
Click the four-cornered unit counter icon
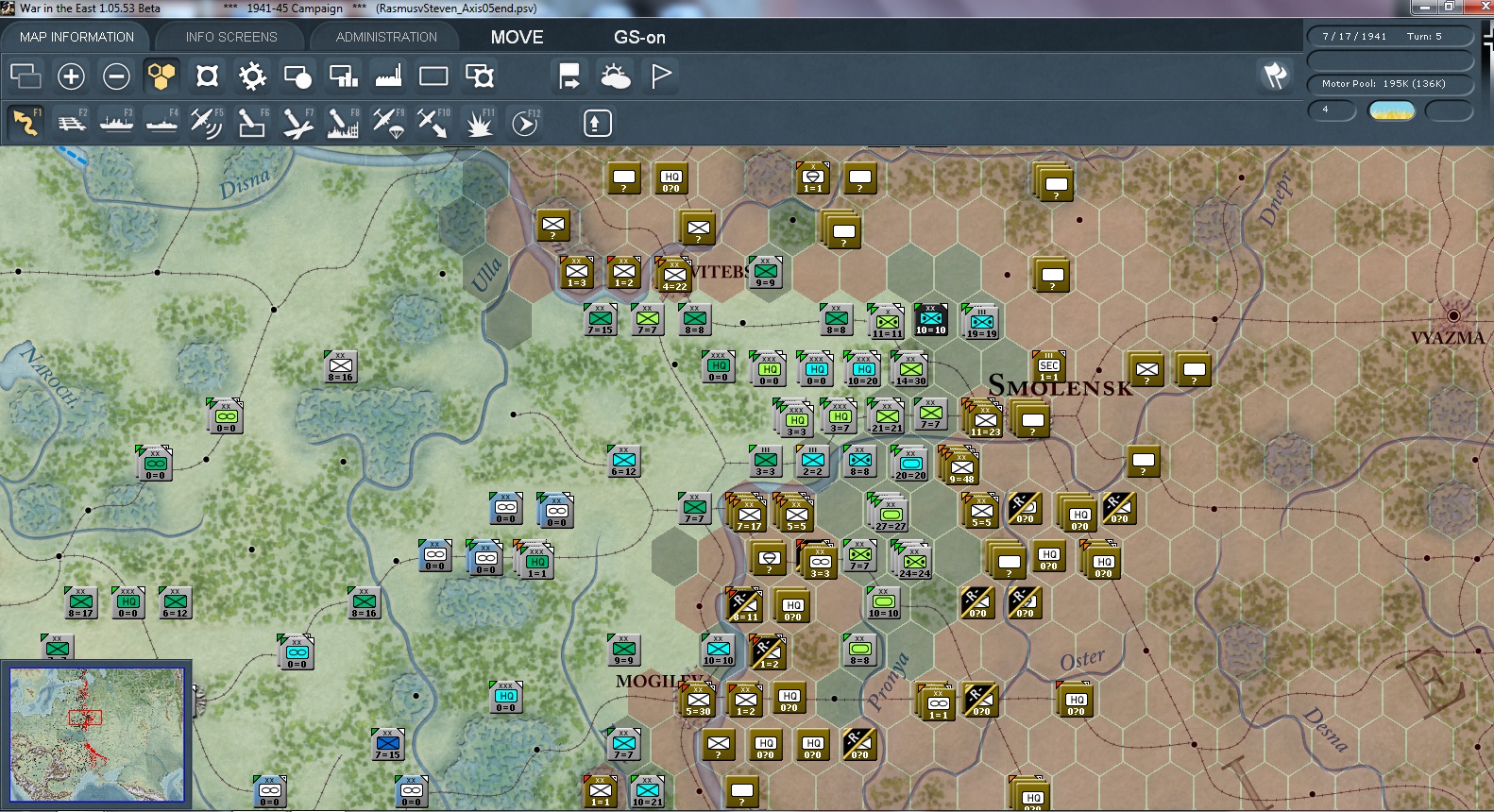pos(207,76)
